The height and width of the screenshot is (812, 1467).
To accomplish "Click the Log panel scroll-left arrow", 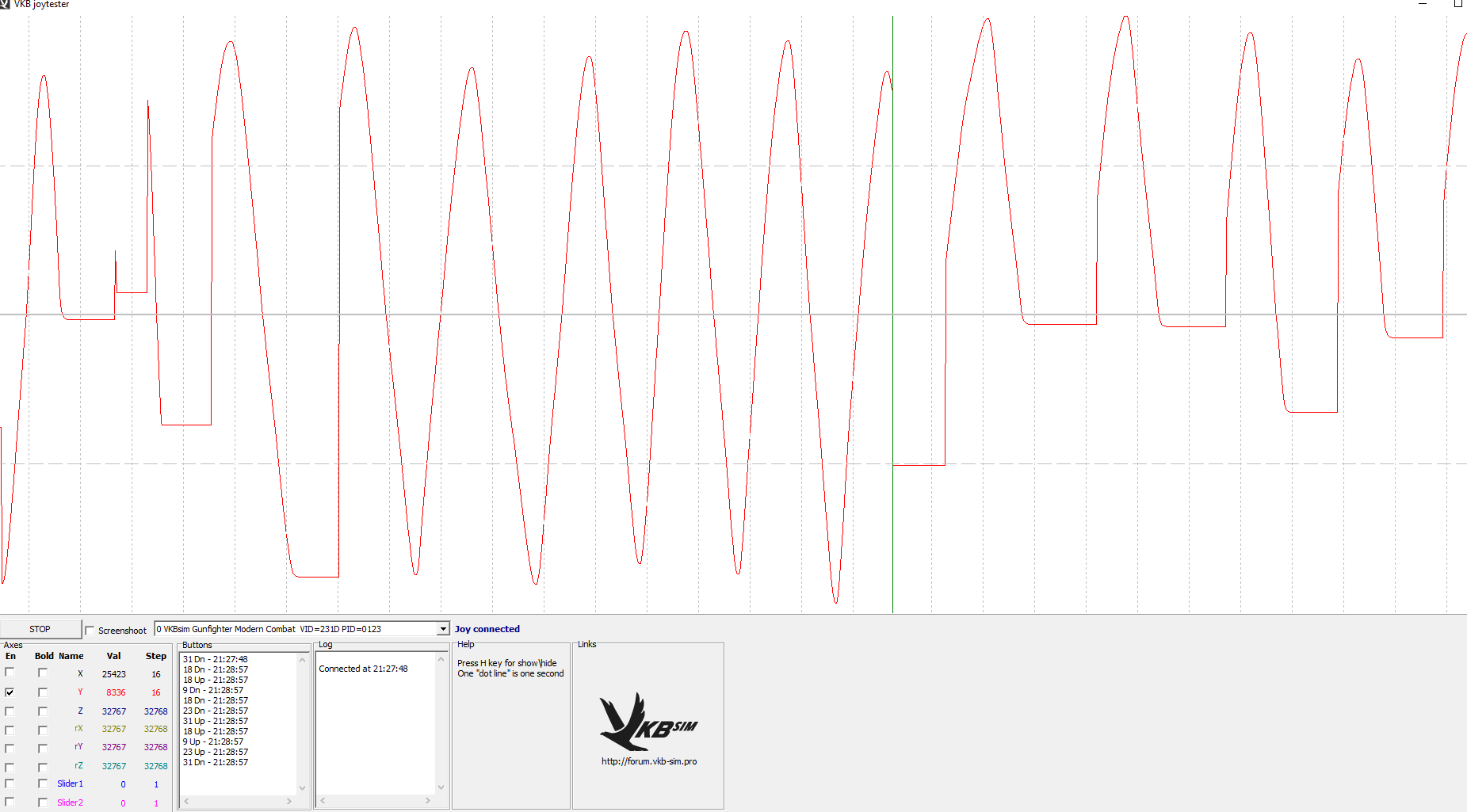I will tap(323, 801).
